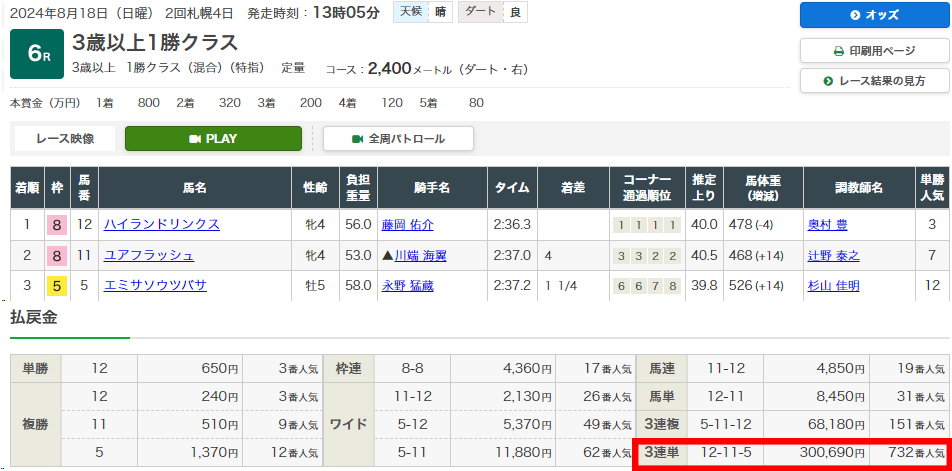Click the 払戻金 section heading
The height and width of the screenshot is (471, 952).
coord(34,317)
